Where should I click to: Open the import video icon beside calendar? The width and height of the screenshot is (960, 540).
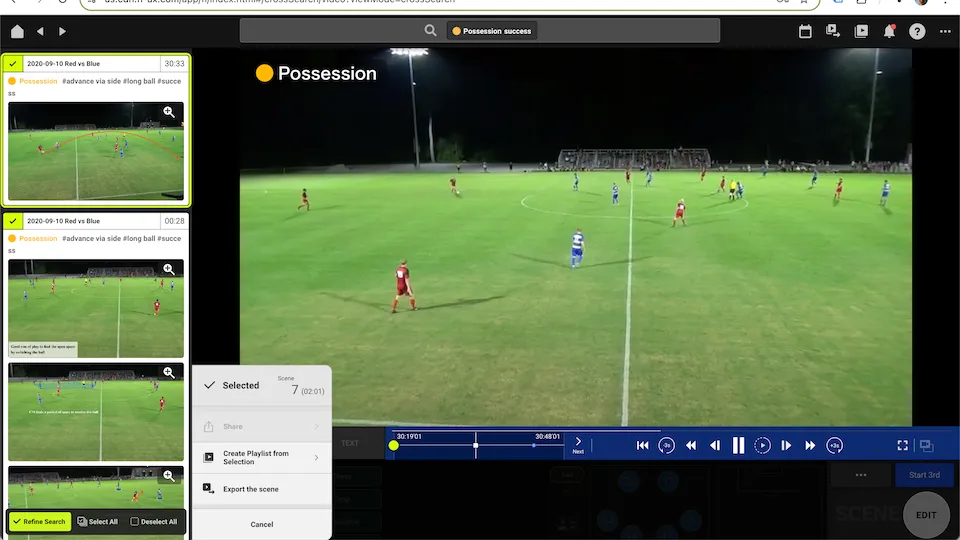(x=833, y=31)
